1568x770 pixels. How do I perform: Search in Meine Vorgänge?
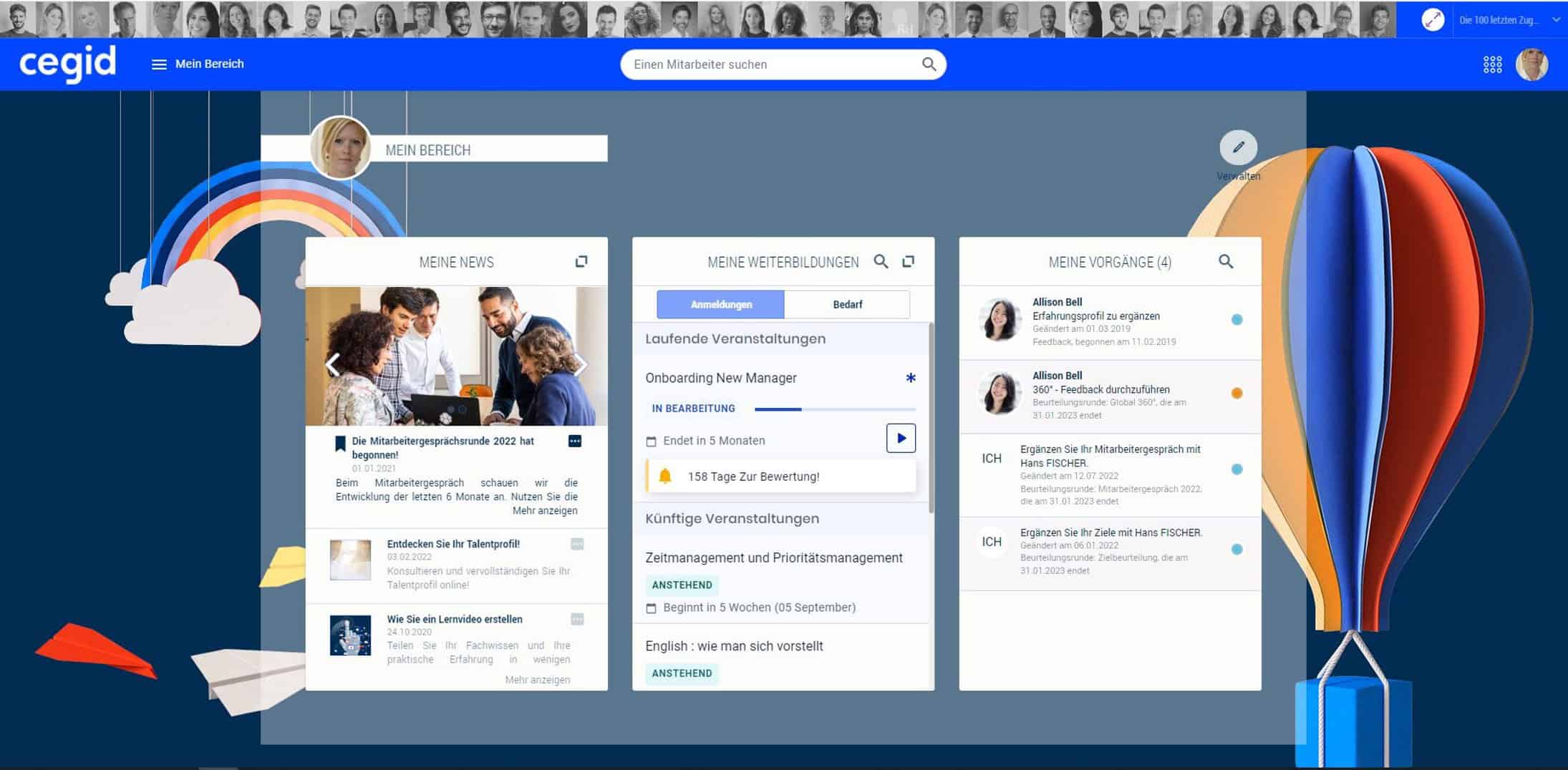(x=1226, y=262)
